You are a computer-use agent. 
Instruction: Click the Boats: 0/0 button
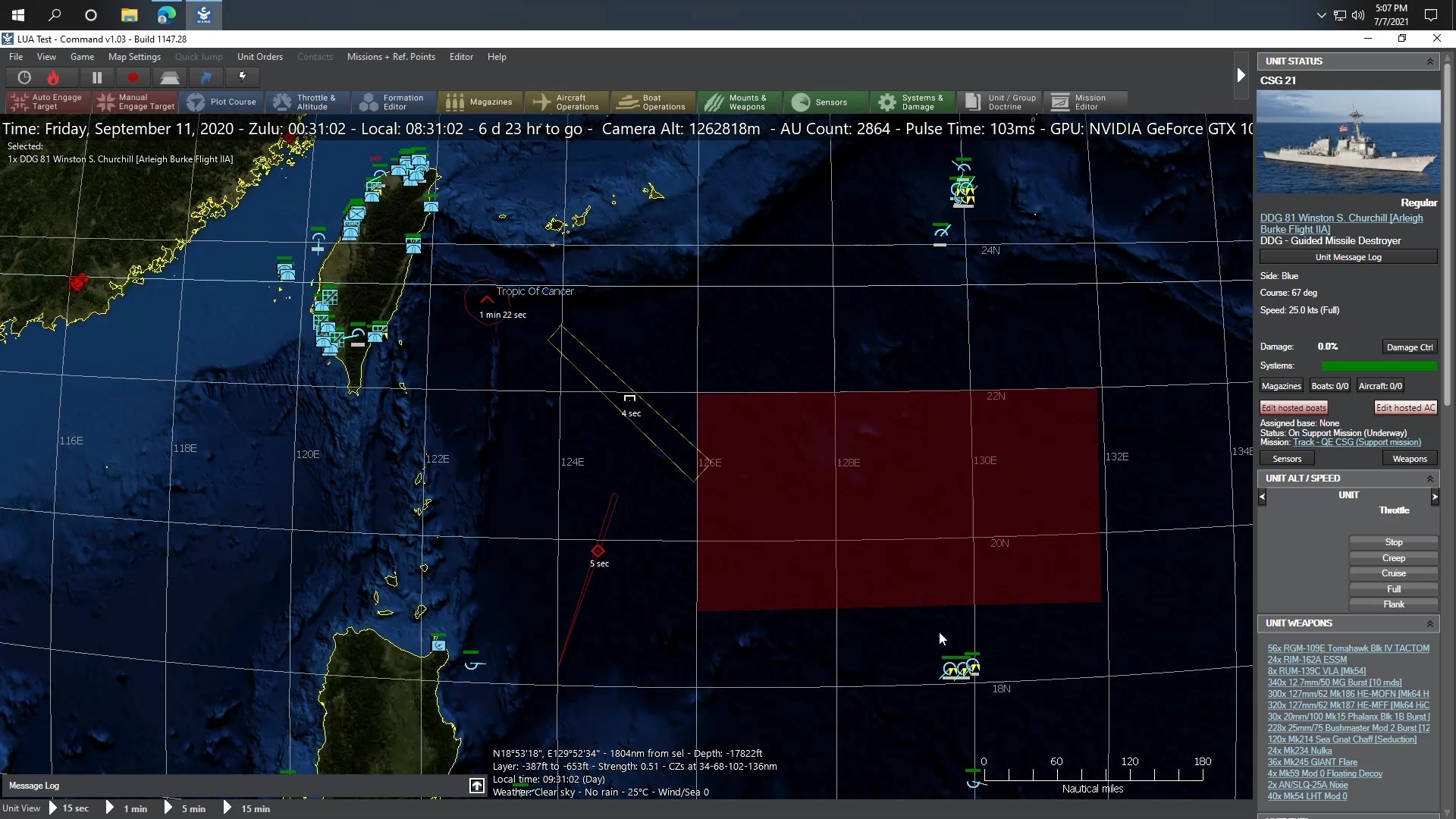[1329, 386]
